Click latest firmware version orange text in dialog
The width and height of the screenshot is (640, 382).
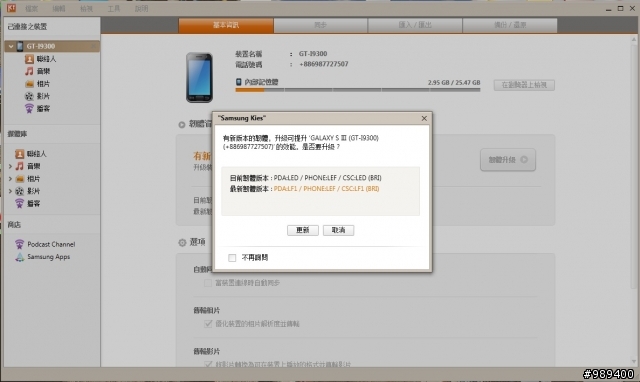click(326, 189)
